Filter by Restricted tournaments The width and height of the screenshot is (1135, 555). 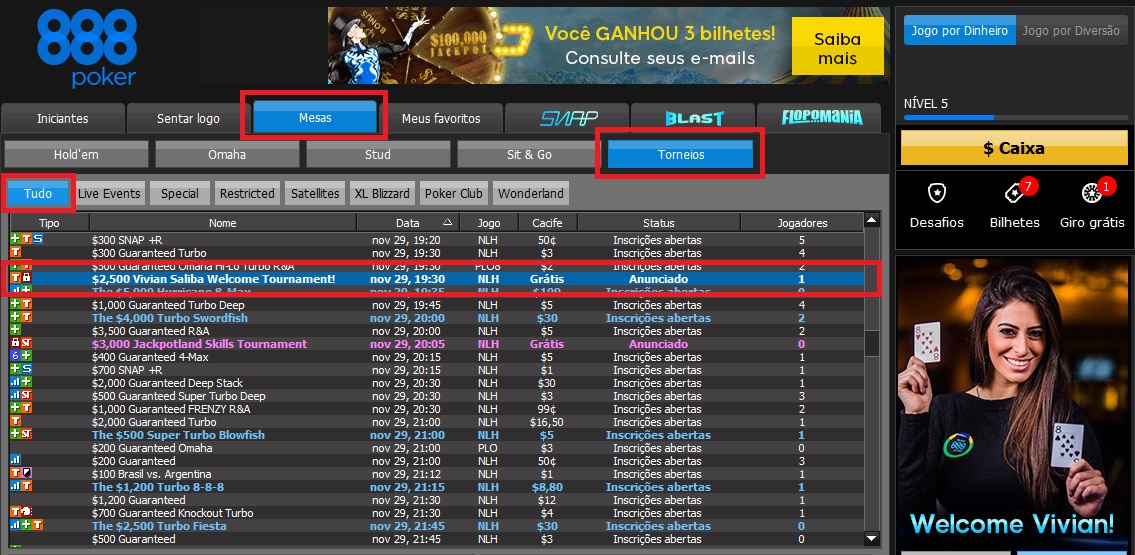coord(247,193)
